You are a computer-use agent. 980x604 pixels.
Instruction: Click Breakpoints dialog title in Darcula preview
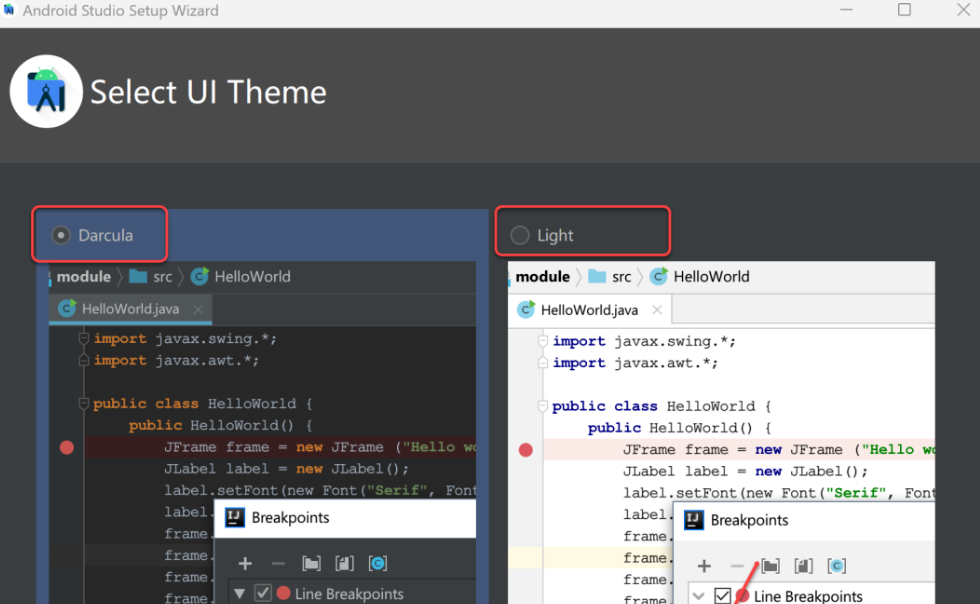pyautogui.click(x=290, y=518)
